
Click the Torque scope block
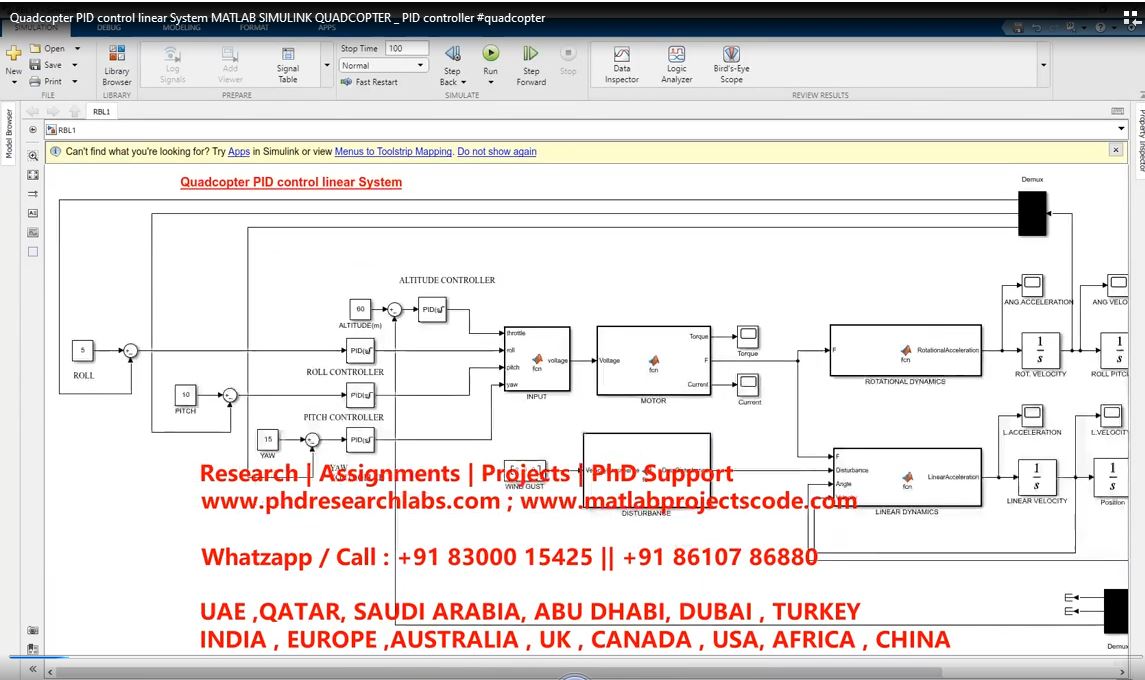coord(748,337)
